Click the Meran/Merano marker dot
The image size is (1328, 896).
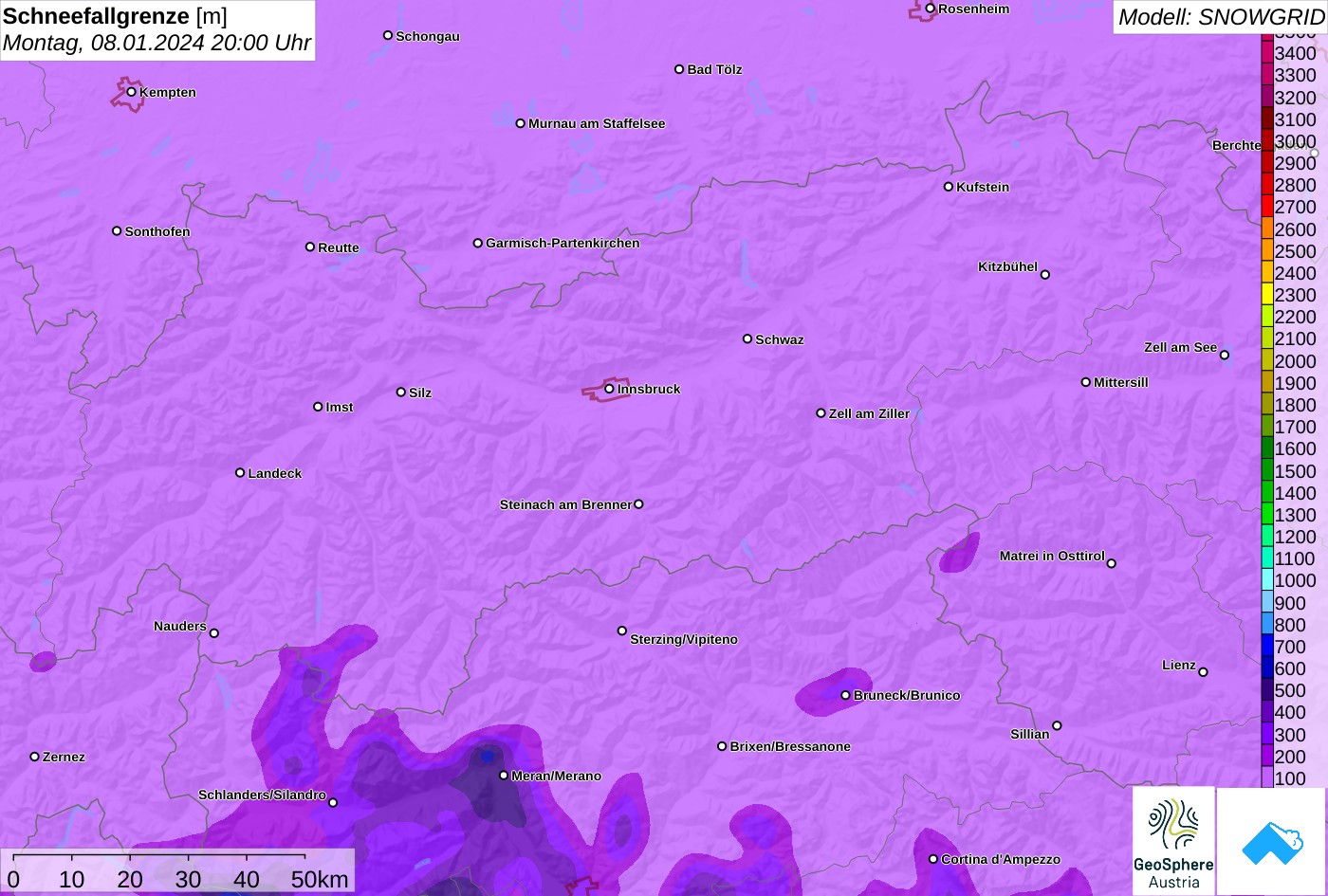(504, 776)
